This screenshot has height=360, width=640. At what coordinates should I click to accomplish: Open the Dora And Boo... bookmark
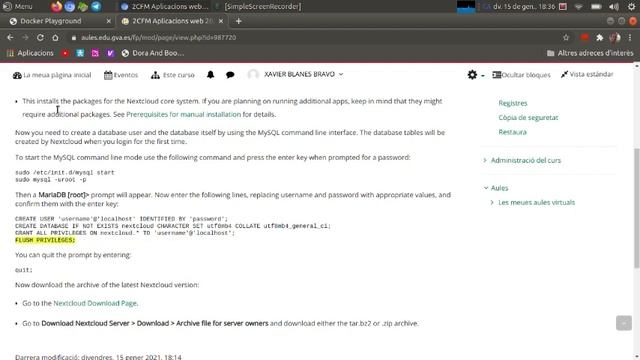pos(153,53)
